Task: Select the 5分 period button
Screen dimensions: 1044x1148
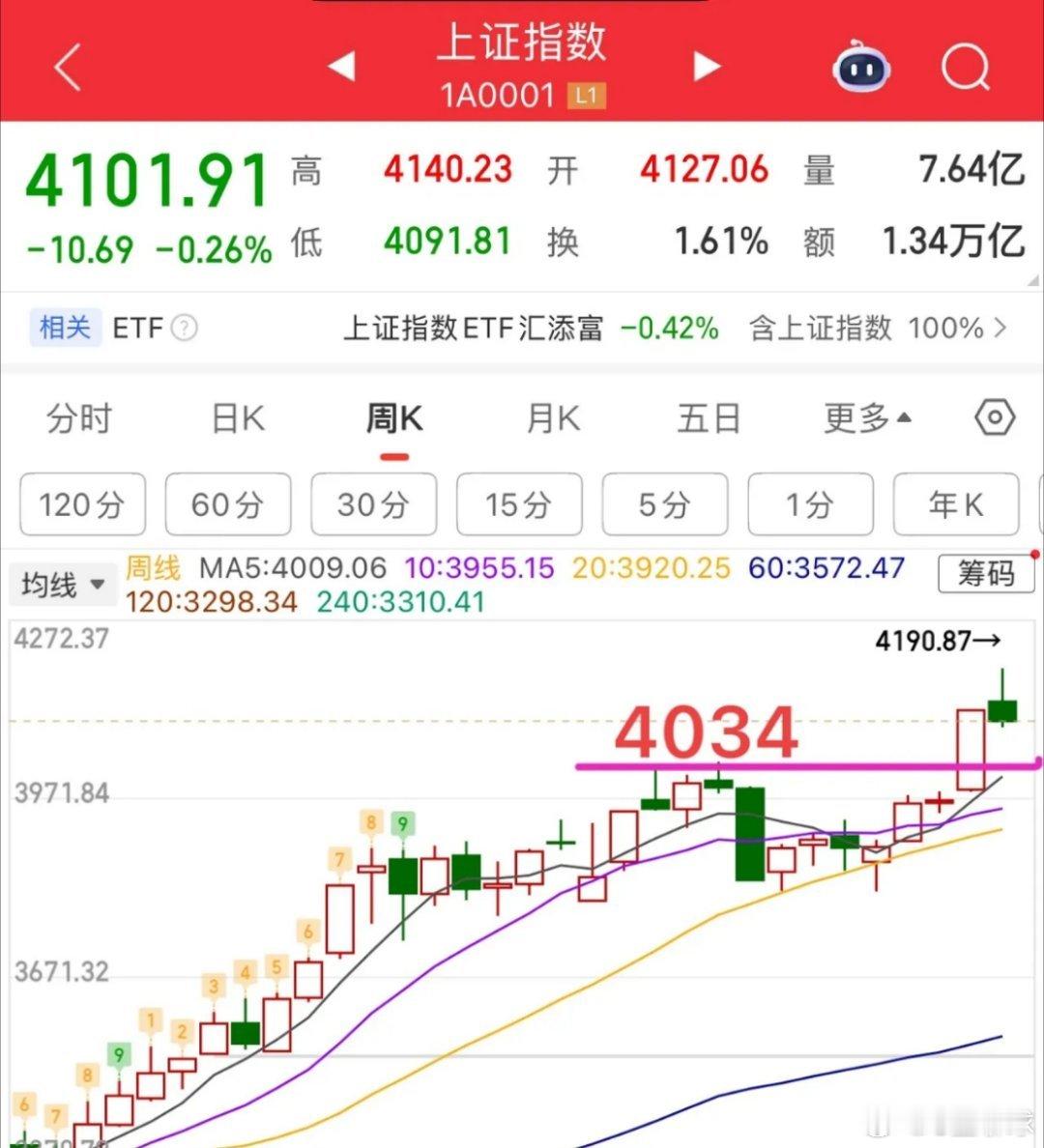Action: (x=665, y=504)
